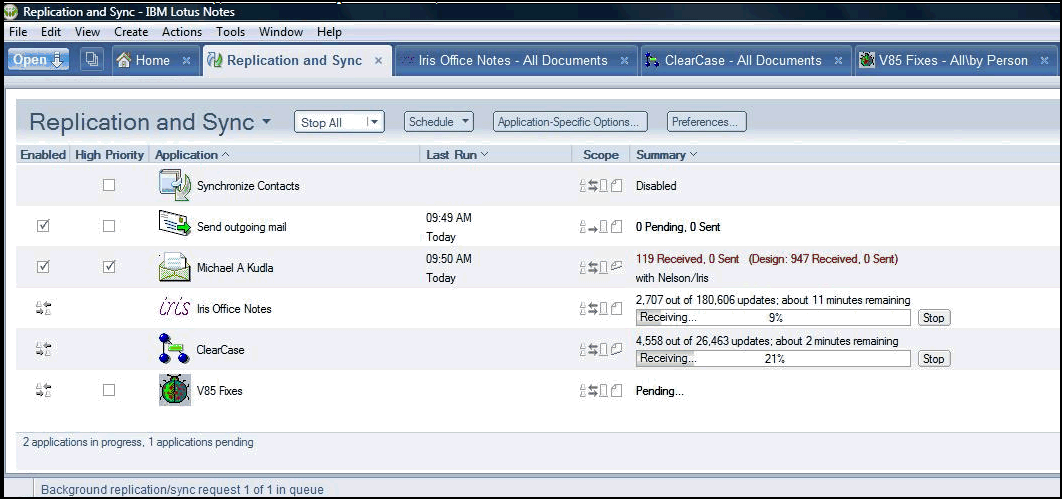Uncheck Enabled for Michael A Kudla
This screenshot has height=499, width=1062.
(43, 267)
